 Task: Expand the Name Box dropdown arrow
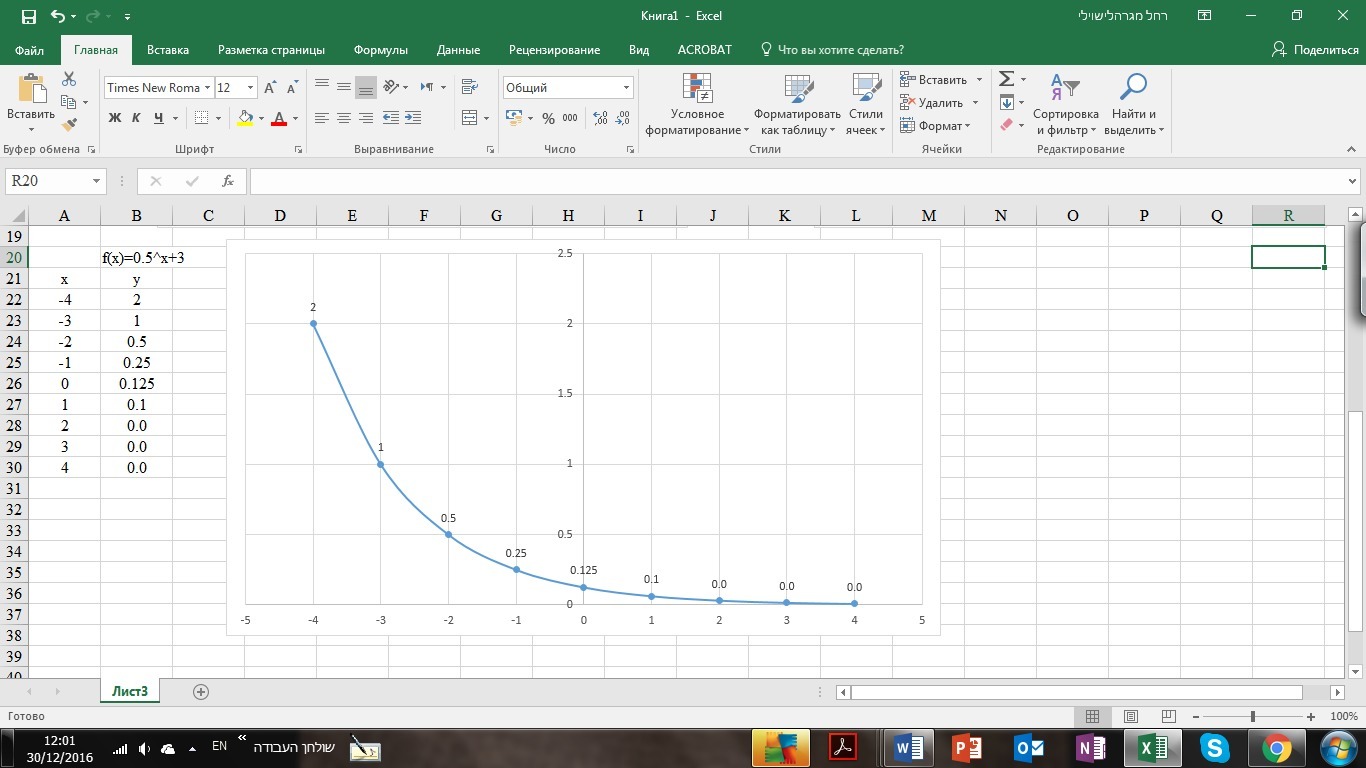97,181
